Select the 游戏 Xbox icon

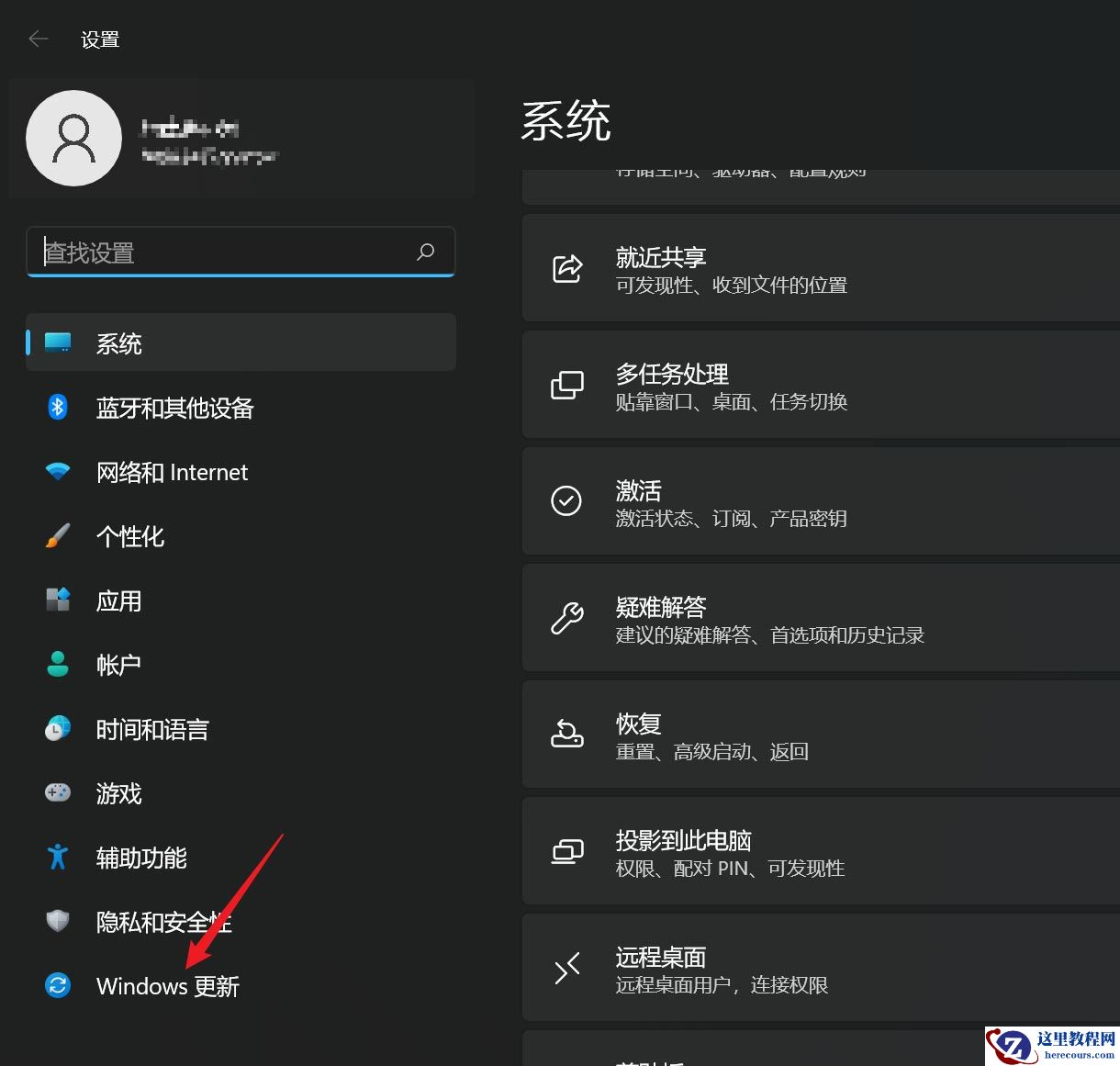57,792
